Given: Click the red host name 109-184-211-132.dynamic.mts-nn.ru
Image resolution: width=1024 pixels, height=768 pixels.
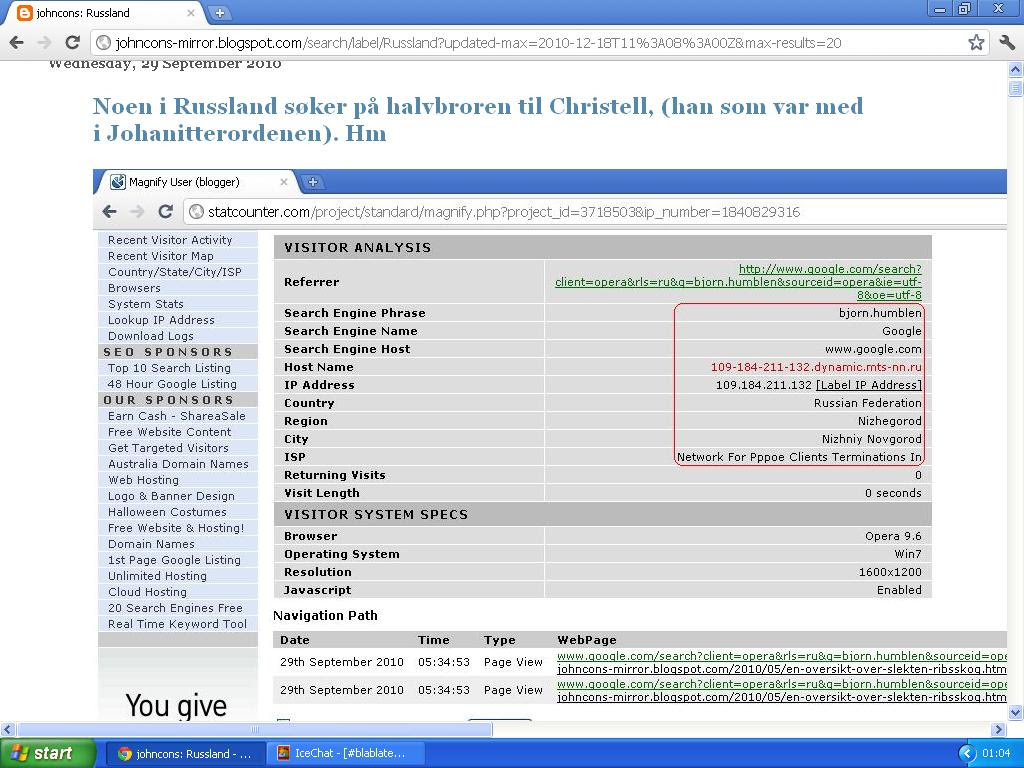Looking at the screenshot, I should [x=816, y=367].
